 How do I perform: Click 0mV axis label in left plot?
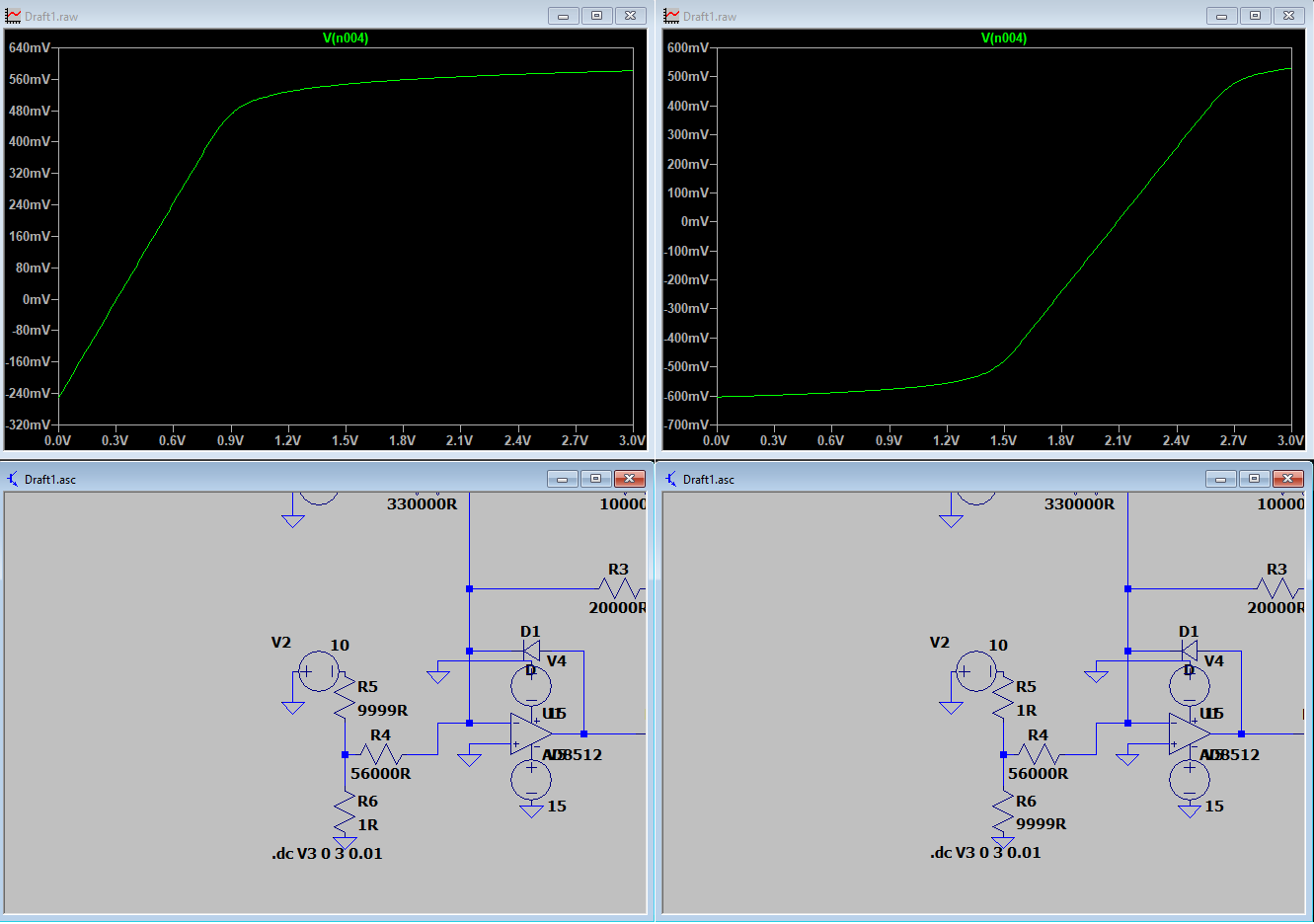pos(37,299)
